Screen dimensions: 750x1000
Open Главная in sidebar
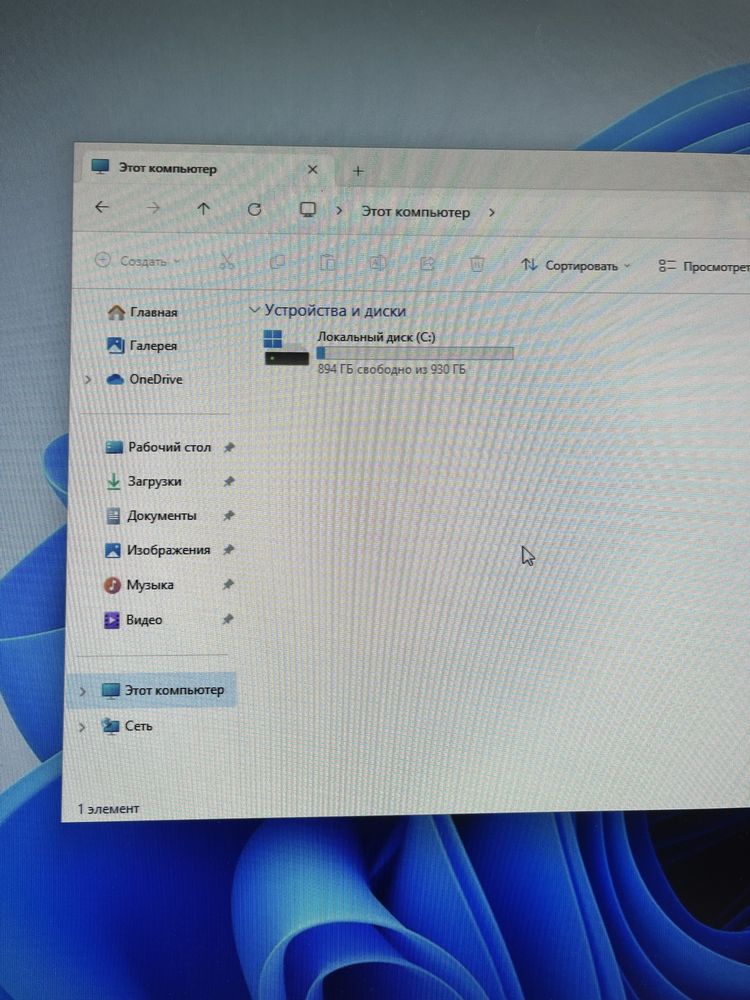point(143,312)
